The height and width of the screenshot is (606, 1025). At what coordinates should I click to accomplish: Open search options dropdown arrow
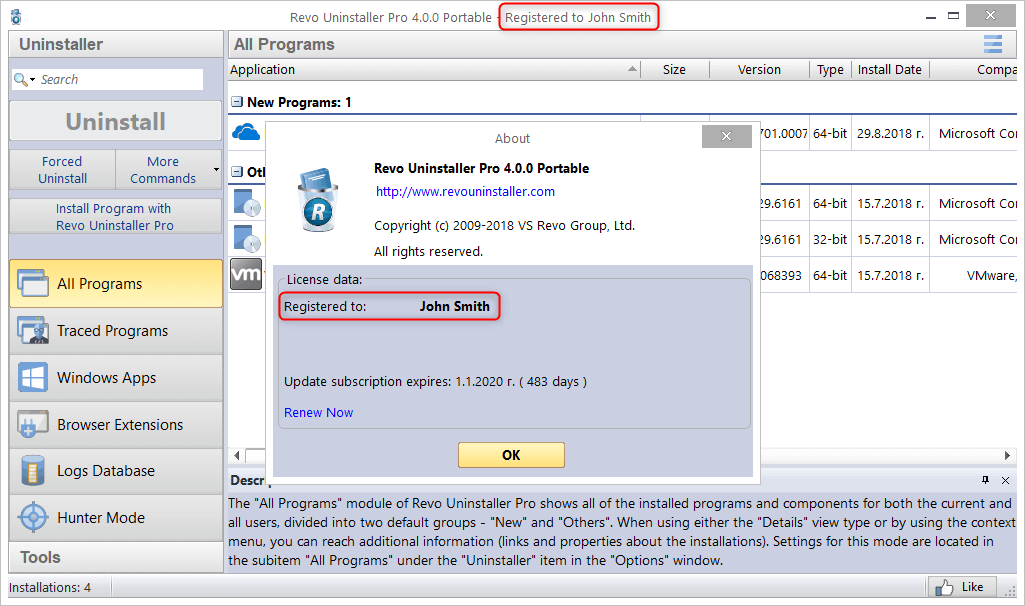pyautogui.click(x=32, y=80)
